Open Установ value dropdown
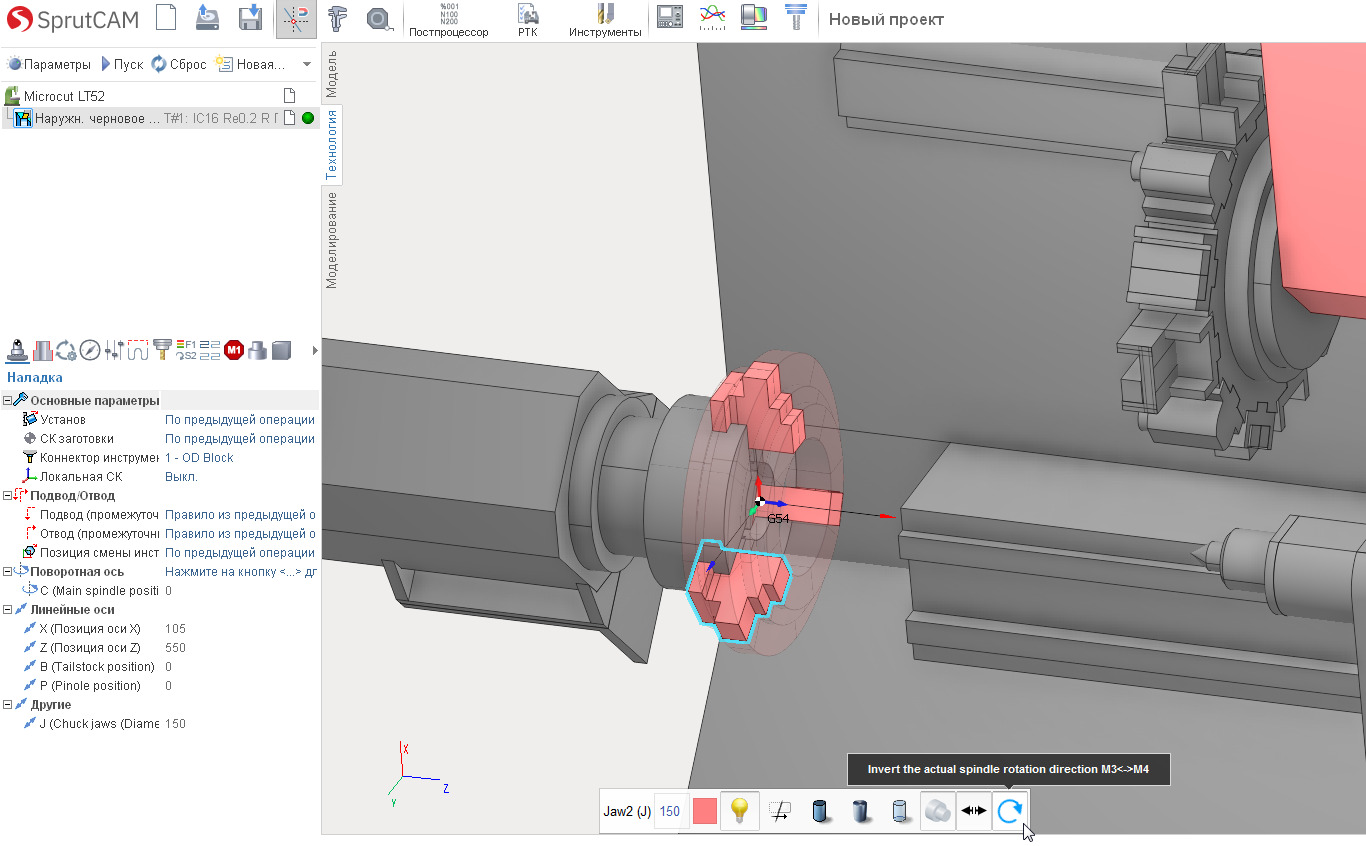The width and height of the screenshot is (1366, 846). click(x=240, y=419)
